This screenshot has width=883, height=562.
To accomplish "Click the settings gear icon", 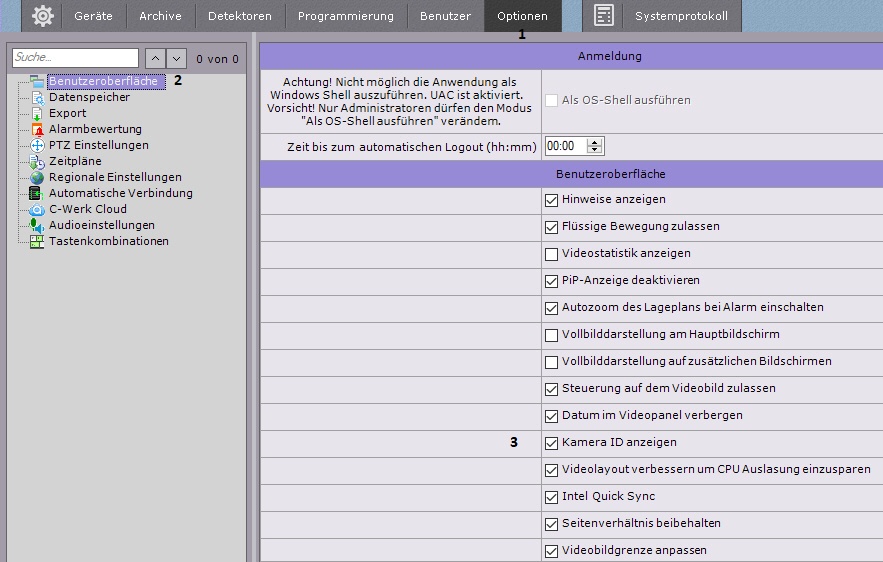I will [x=42, y=16].
